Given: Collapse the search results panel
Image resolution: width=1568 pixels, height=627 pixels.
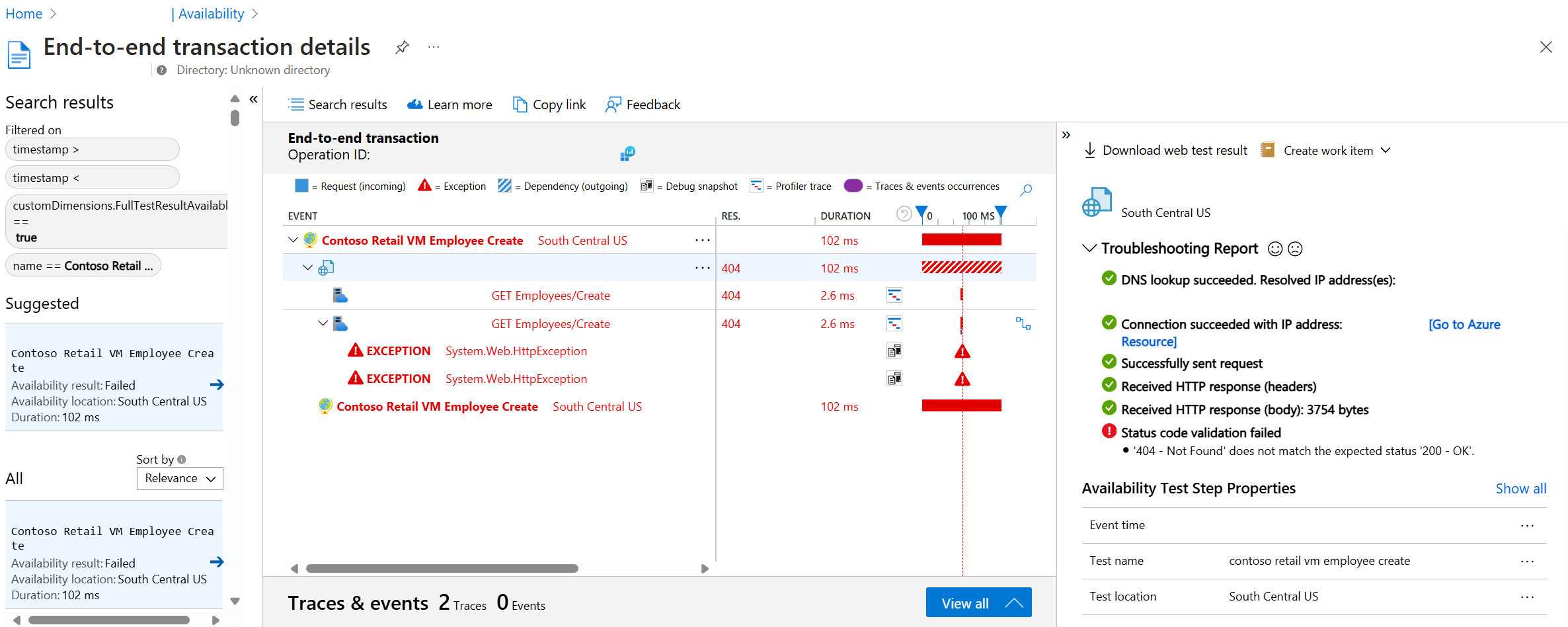Looking at the screenshot, I should [253, 99].
